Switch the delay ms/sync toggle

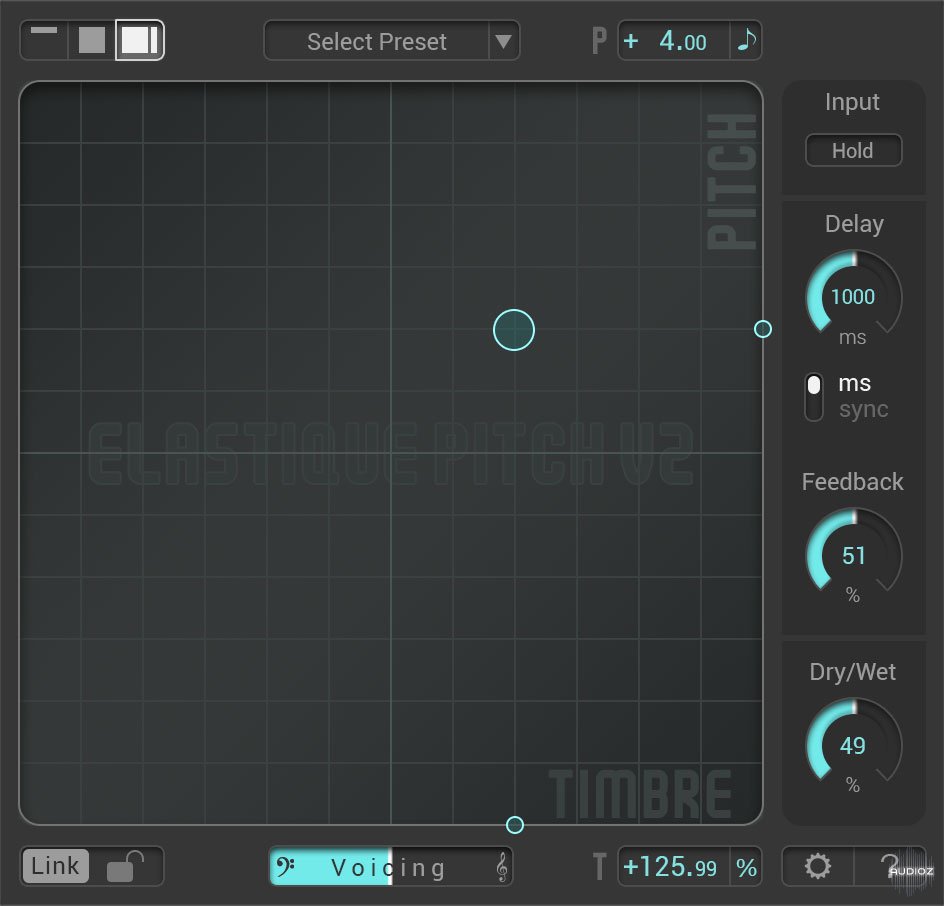[x=814, y=396]
